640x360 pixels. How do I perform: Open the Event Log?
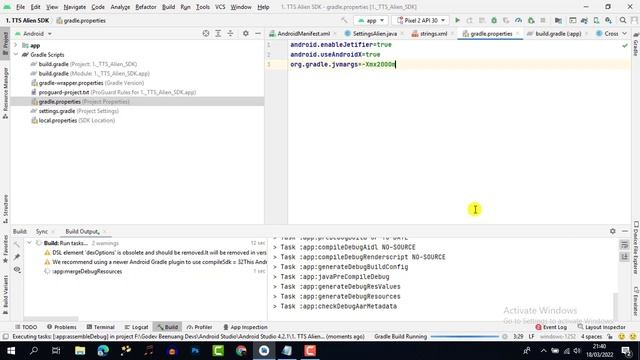tap(551, 327)
